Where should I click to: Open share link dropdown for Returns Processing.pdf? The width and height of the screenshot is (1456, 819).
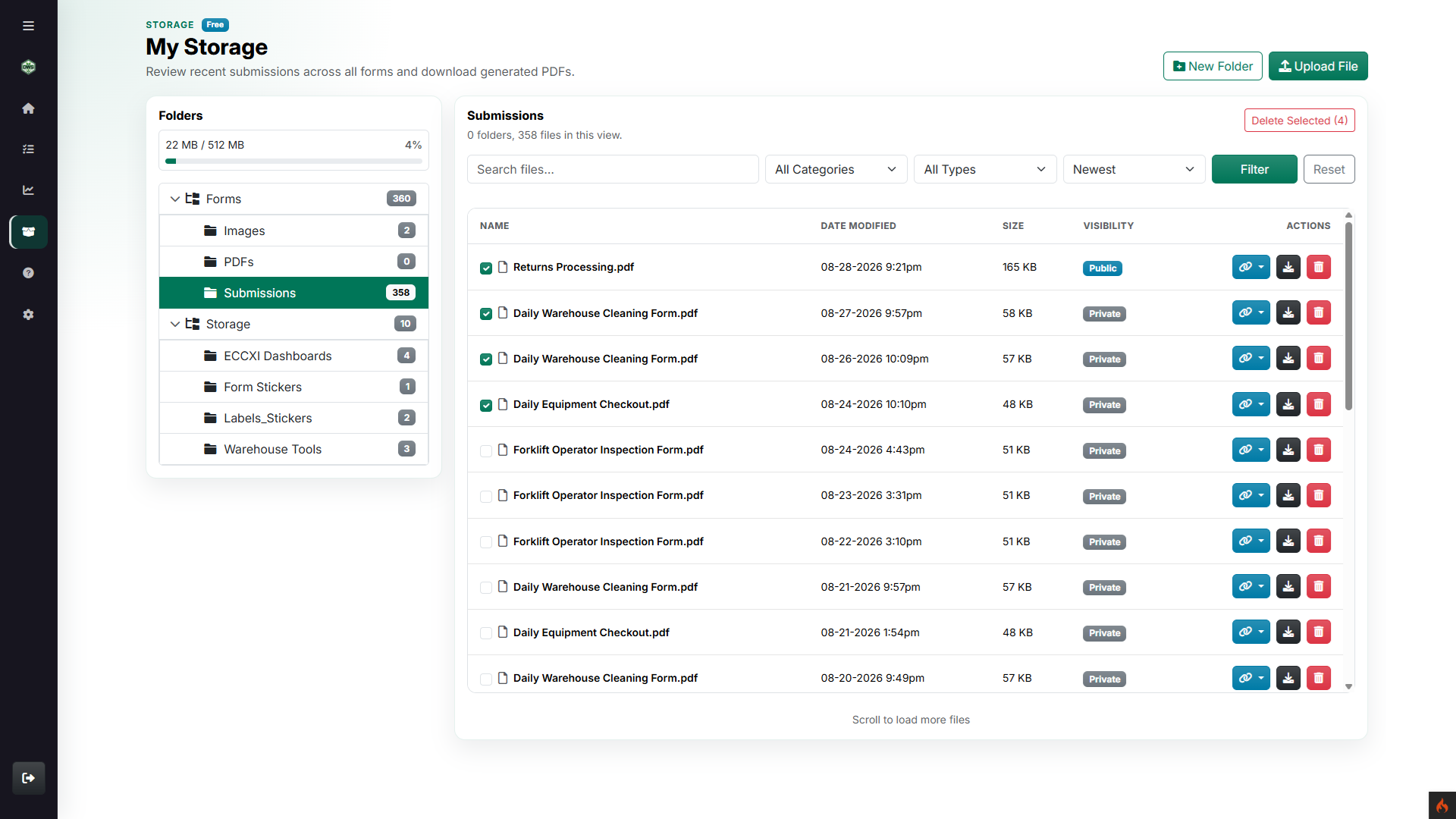1250,267
